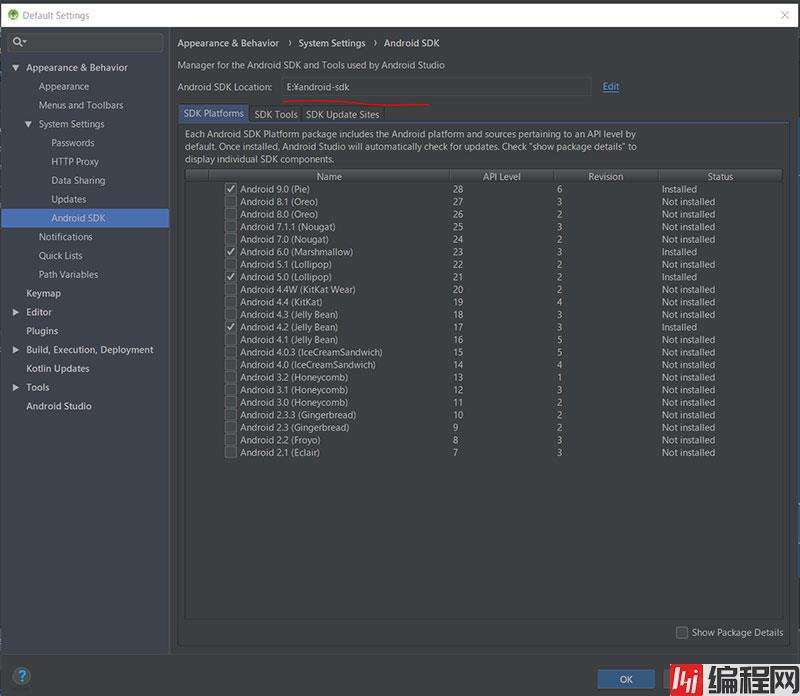Open the SDK Update Sites tab
800x696 pixels.
[x=343, y=114]
